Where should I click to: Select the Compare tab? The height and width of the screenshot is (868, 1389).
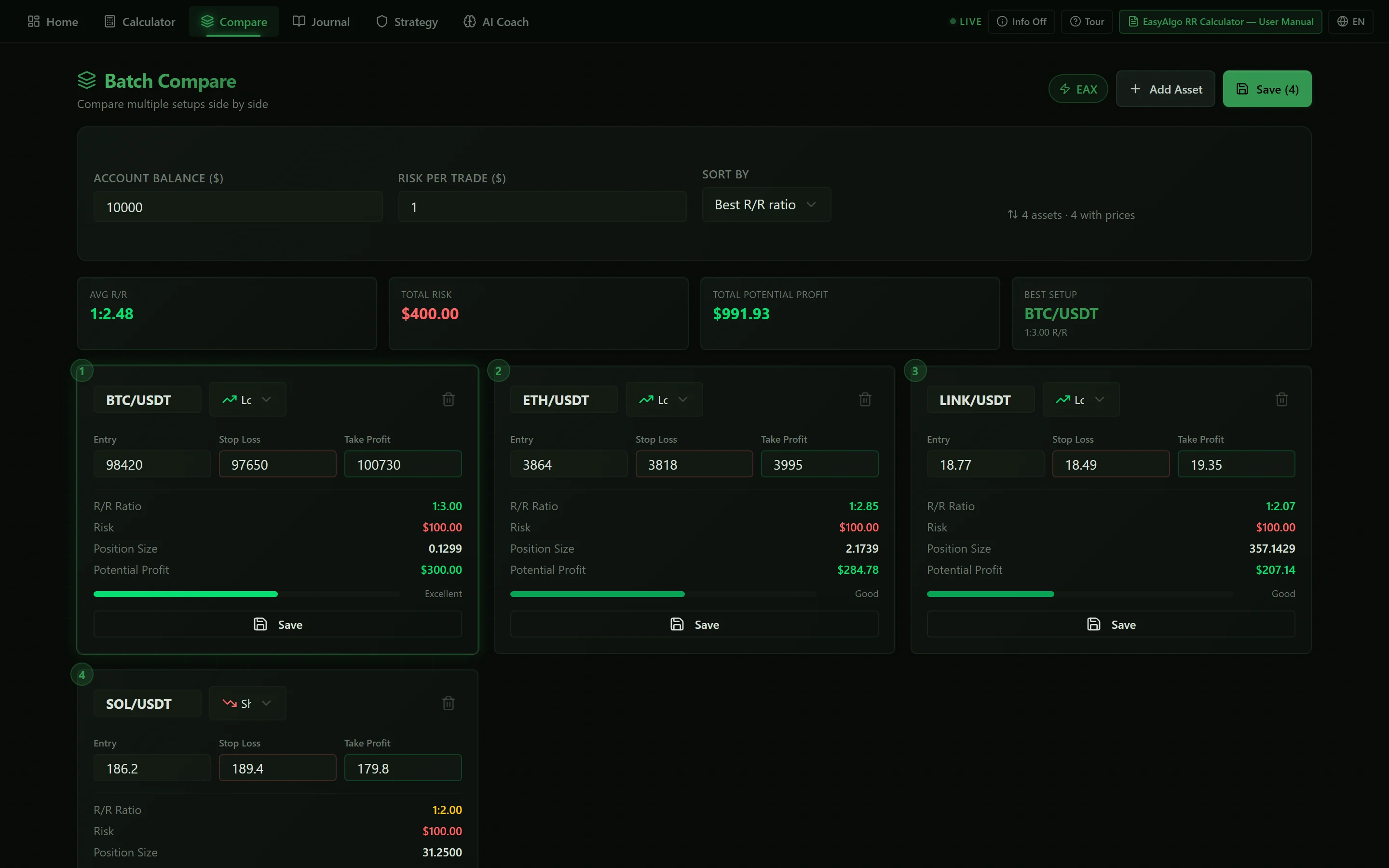tap(233, 22)
